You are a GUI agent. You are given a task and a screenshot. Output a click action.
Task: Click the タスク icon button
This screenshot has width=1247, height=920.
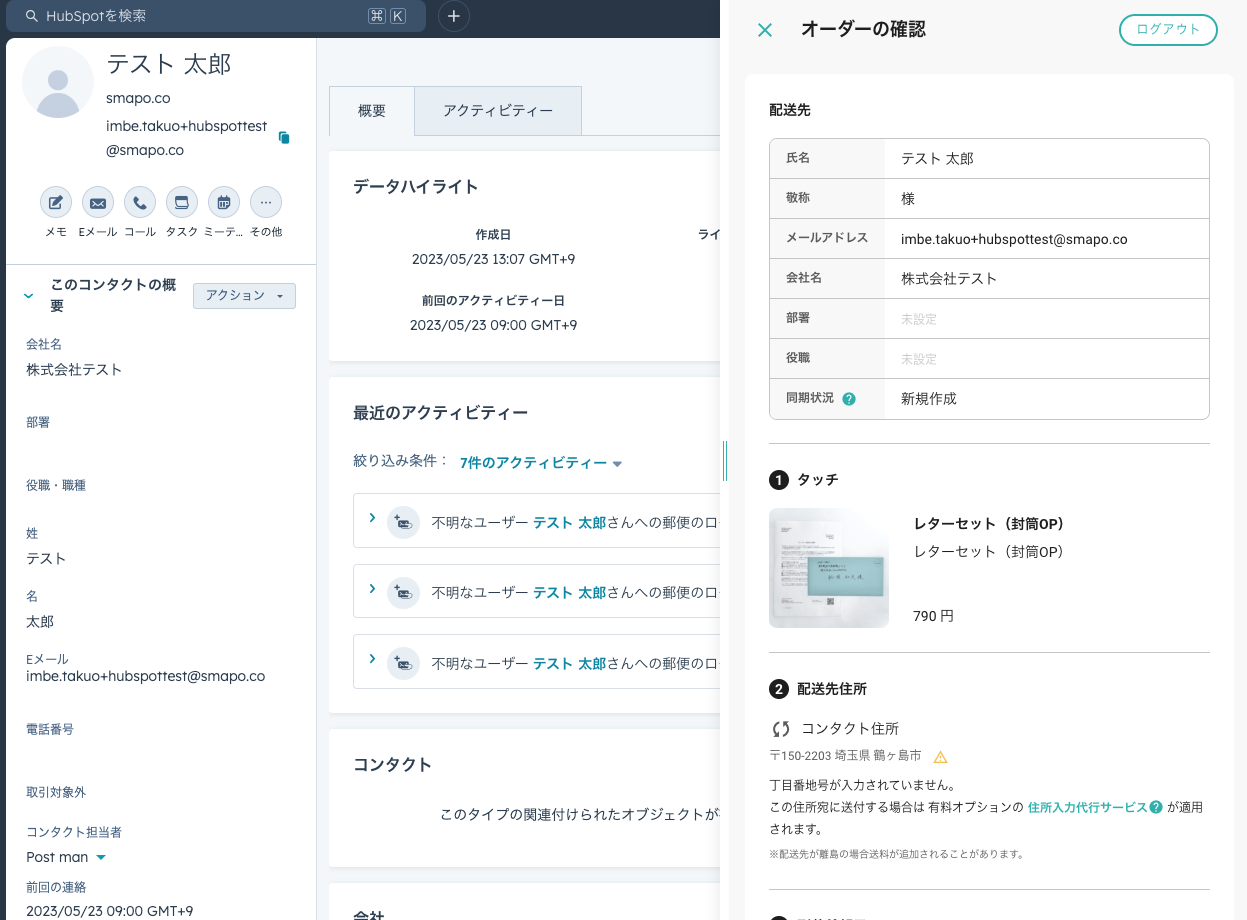[x=182, y=203]
